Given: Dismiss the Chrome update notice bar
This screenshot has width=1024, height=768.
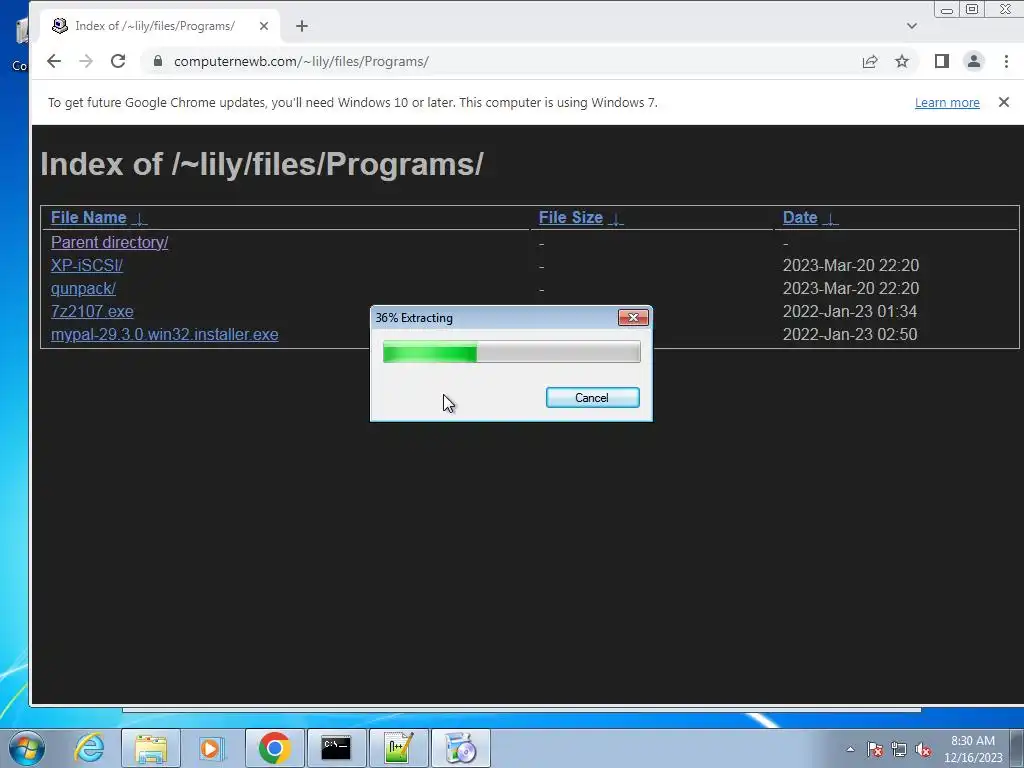Looking at the screenshot, I should (1004, 102).
